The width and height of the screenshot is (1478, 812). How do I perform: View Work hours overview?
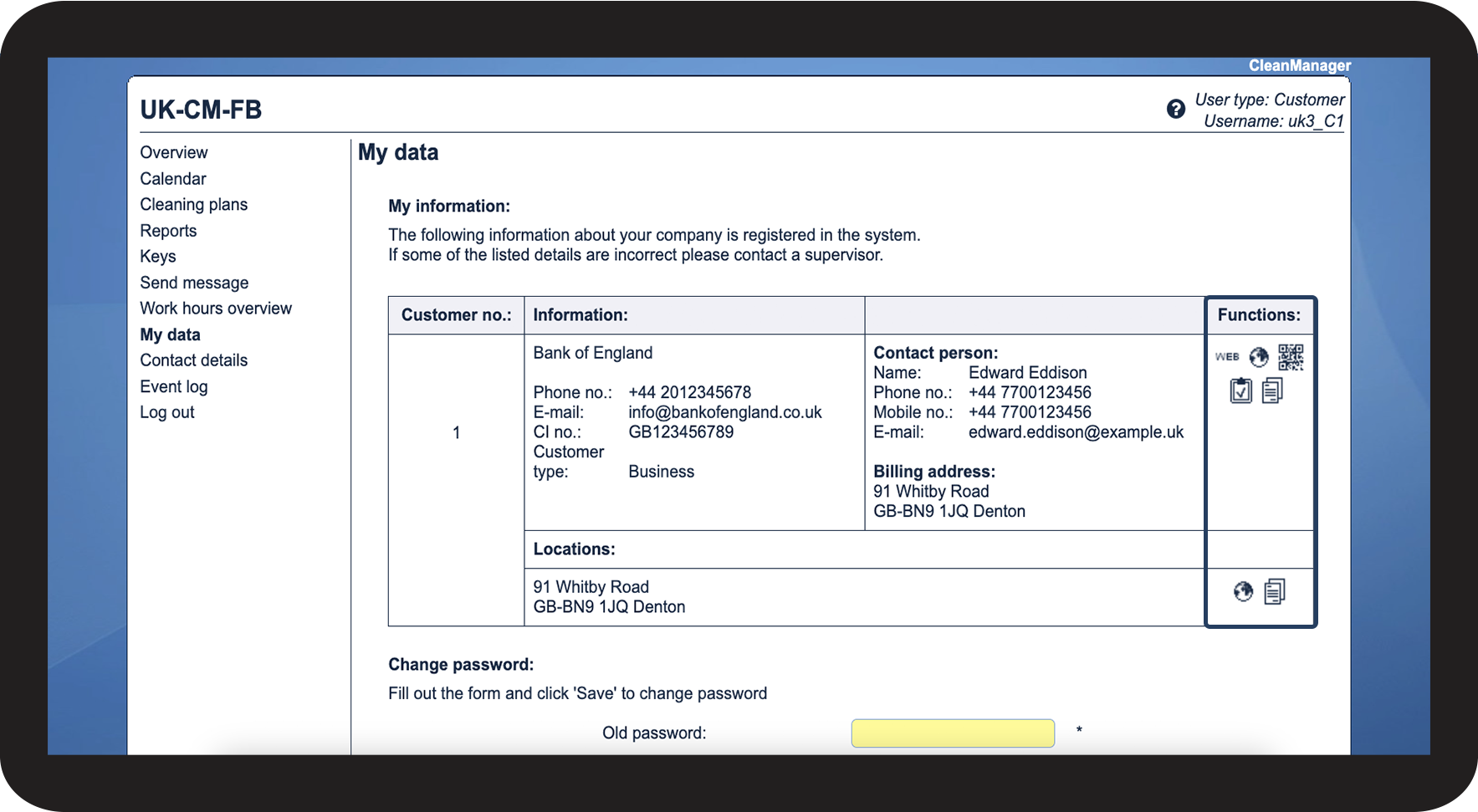[216, 309]
